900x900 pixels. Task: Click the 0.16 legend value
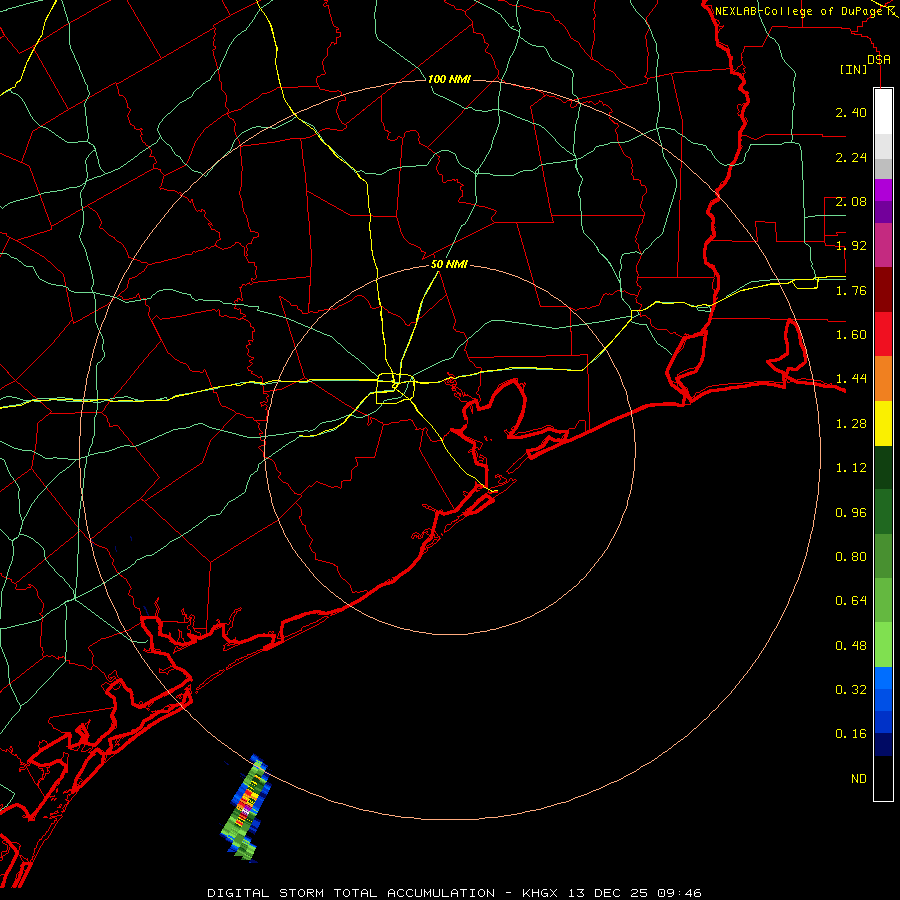[x=851, y=734]
